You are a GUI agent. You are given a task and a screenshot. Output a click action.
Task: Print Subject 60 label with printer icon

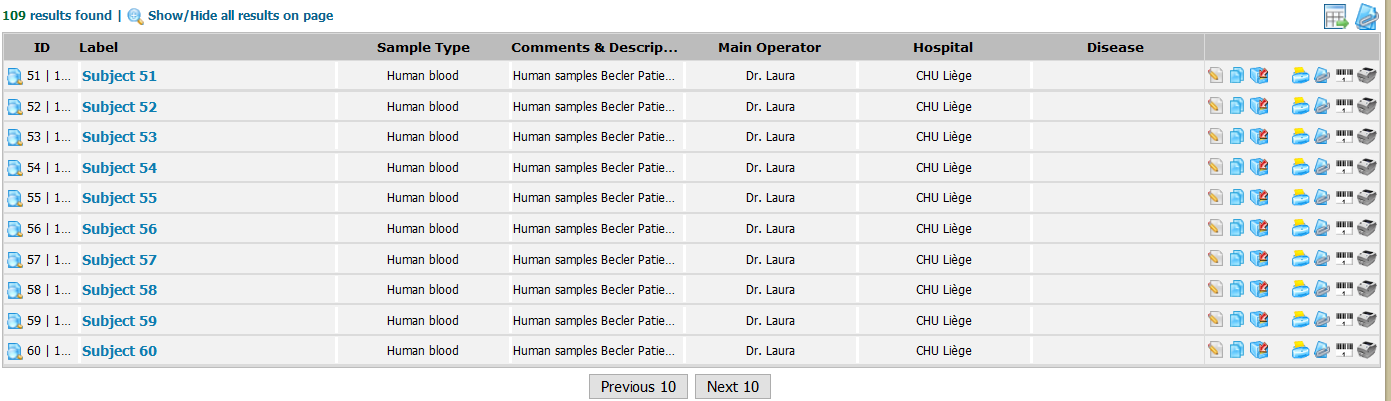point(1367,351)
